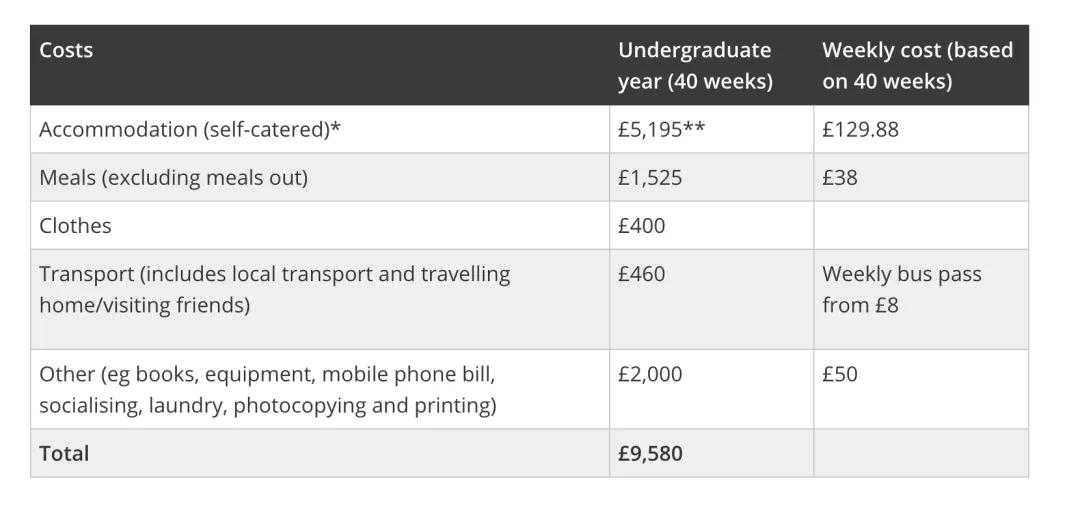Select the Clothes row label

[x=75, y=225]
